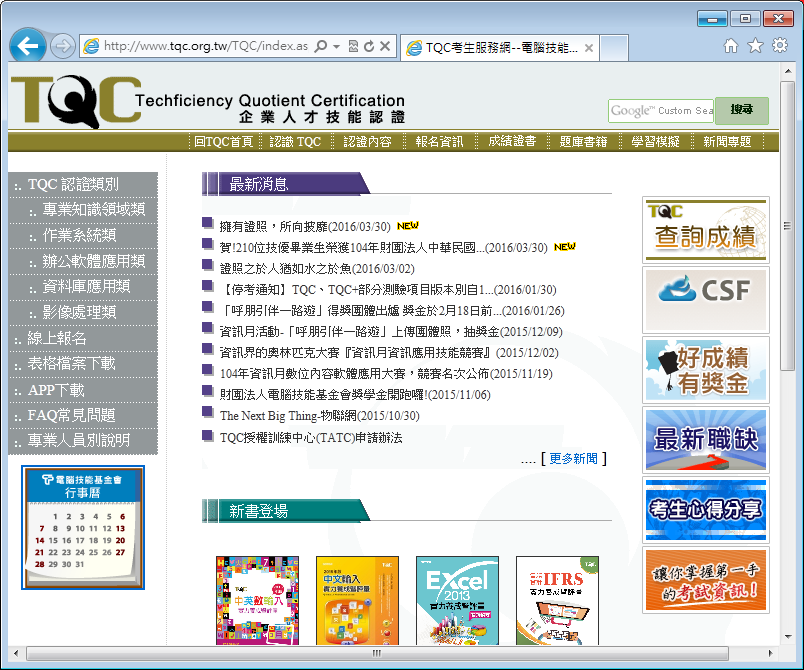The height and width of the screenshot is (670, 804).
Task: Open the browser Home icon
Action: (731, 46)
